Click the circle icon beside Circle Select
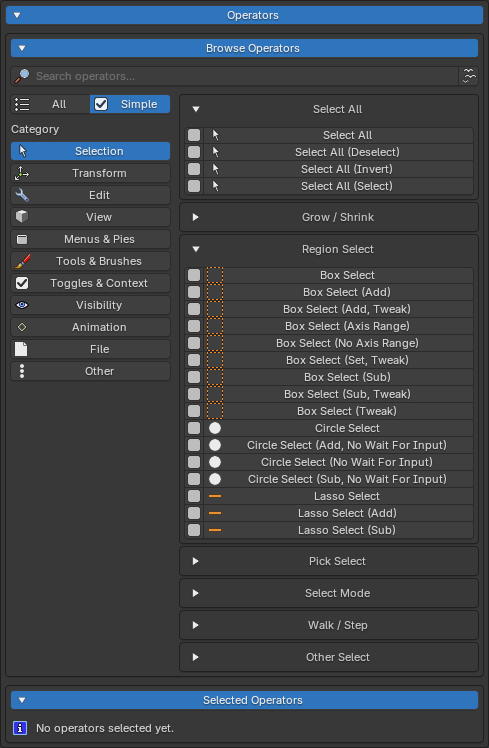The width and height of the screenshot is (489, 748). pyautogui.click(x=215, y=428)
